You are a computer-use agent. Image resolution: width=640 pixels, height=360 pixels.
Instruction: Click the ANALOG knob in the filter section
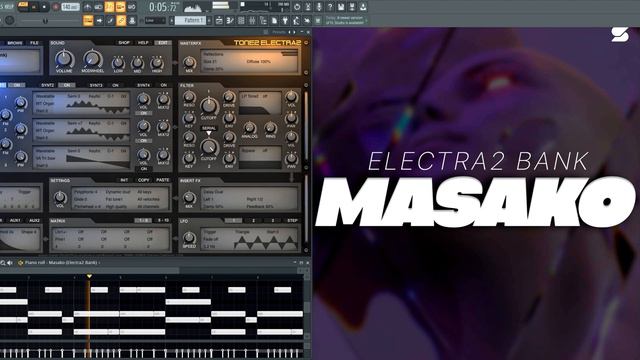[249, 128]
